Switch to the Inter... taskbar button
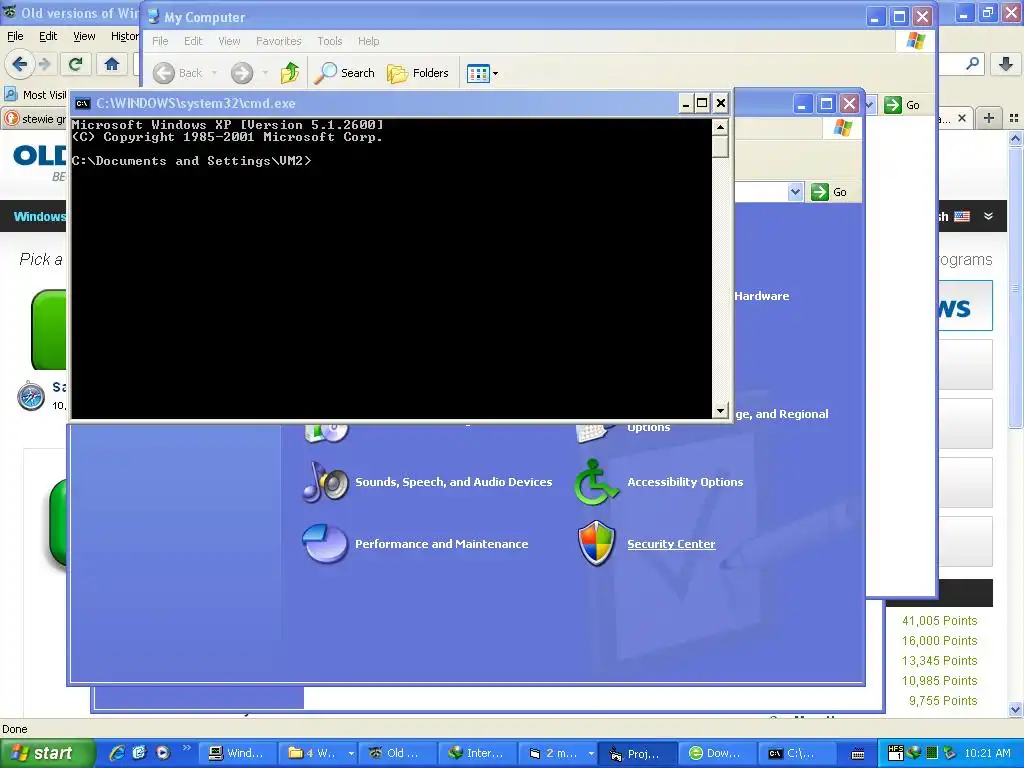The image size is (1024, 768). click(x=477, y=753)
